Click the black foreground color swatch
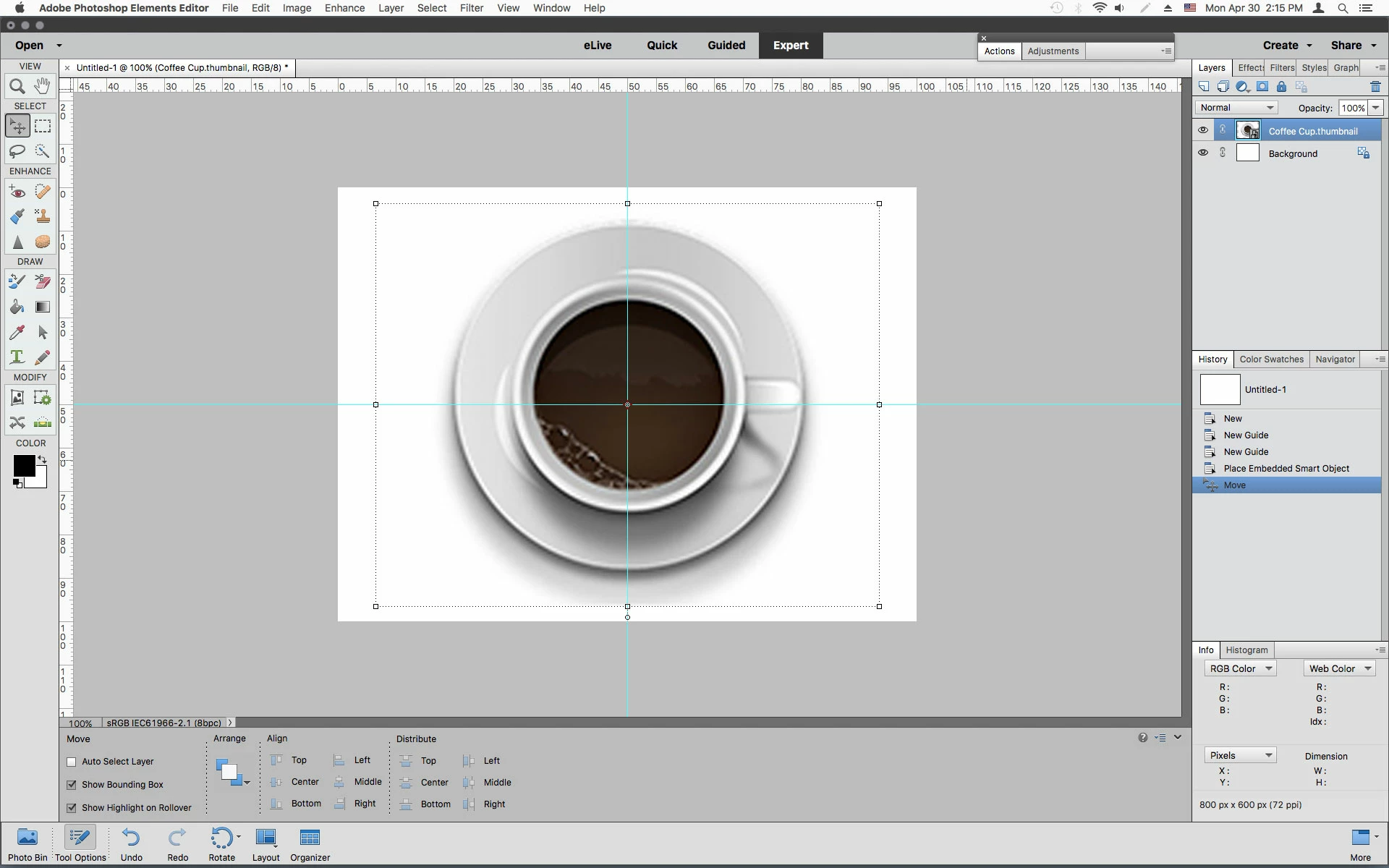 [23, 466]
